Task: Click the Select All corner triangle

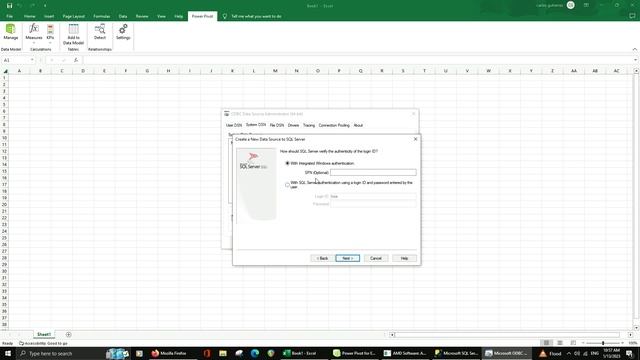Action: pos(6,71)
